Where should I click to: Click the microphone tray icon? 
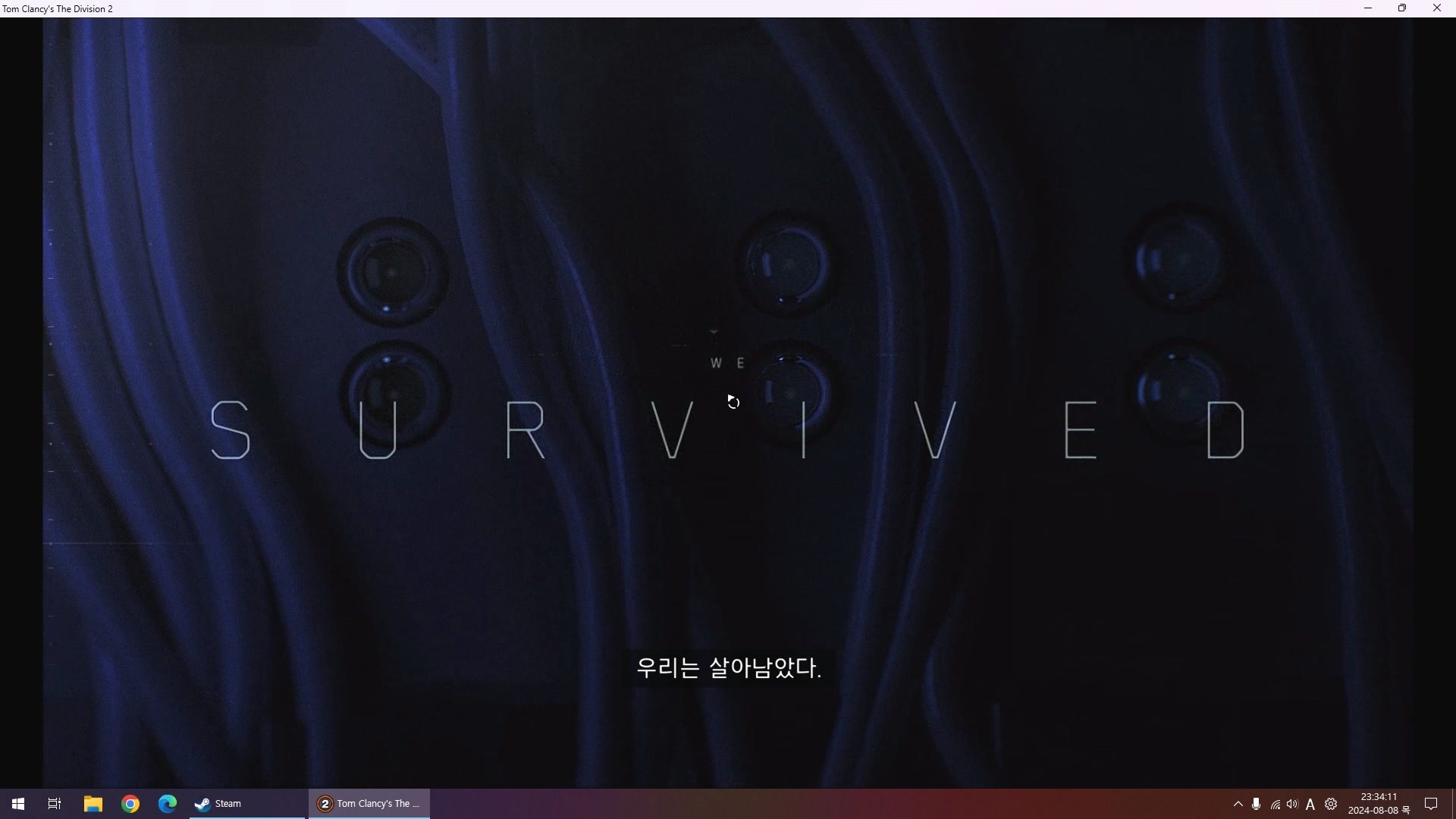pyautogui.click(x=1257, y=804)
